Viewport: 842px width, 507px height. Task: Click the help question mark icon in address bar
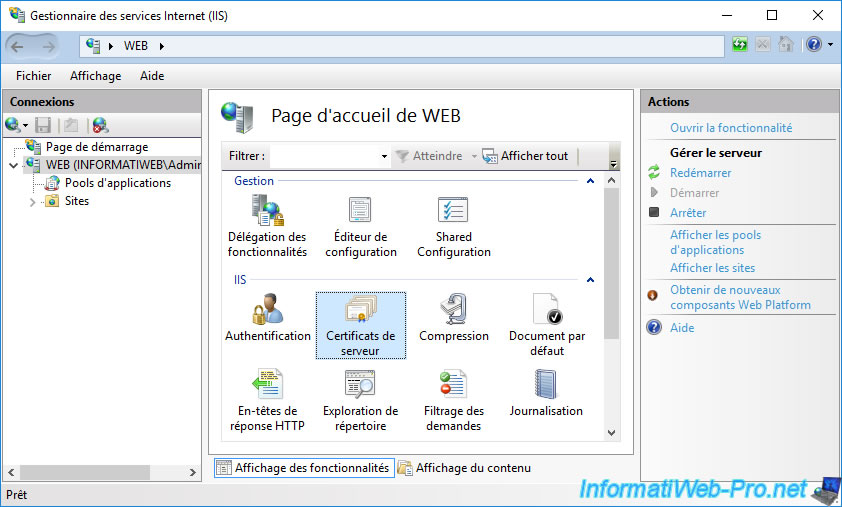tap(814, 44)
